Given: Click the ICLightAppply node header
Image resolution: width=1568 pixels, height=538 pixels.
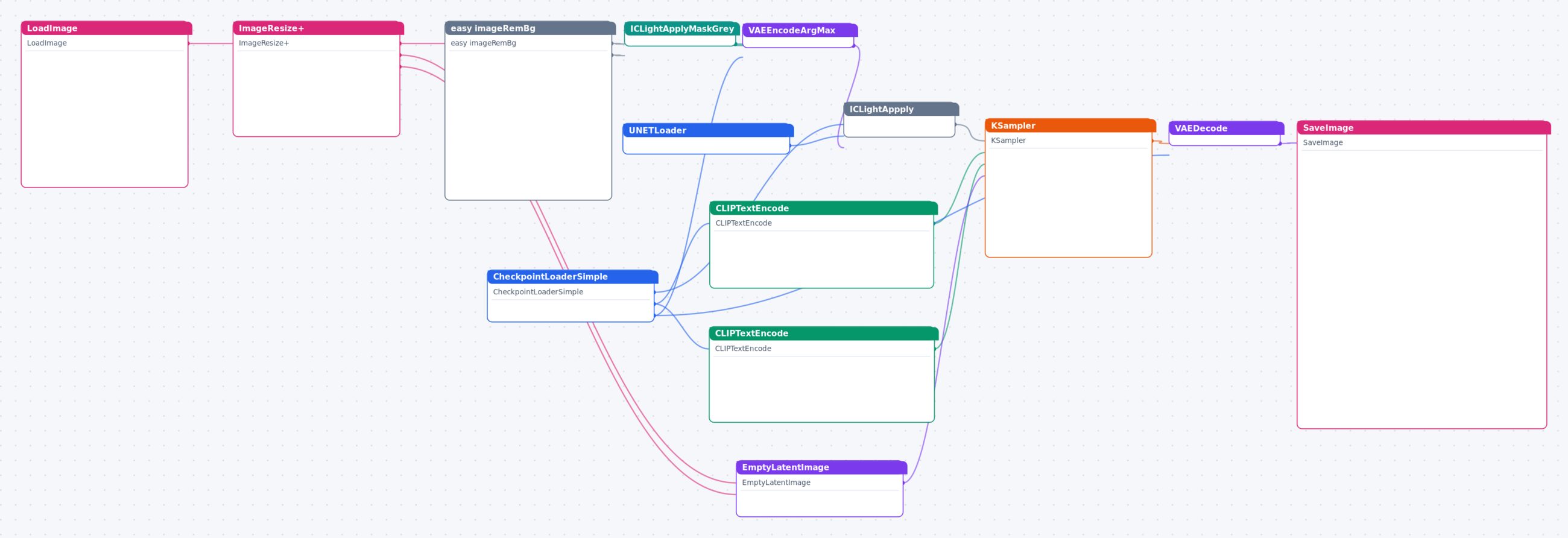Looking at the screenshot, I should pyautogui.click(x=901, y=110).
